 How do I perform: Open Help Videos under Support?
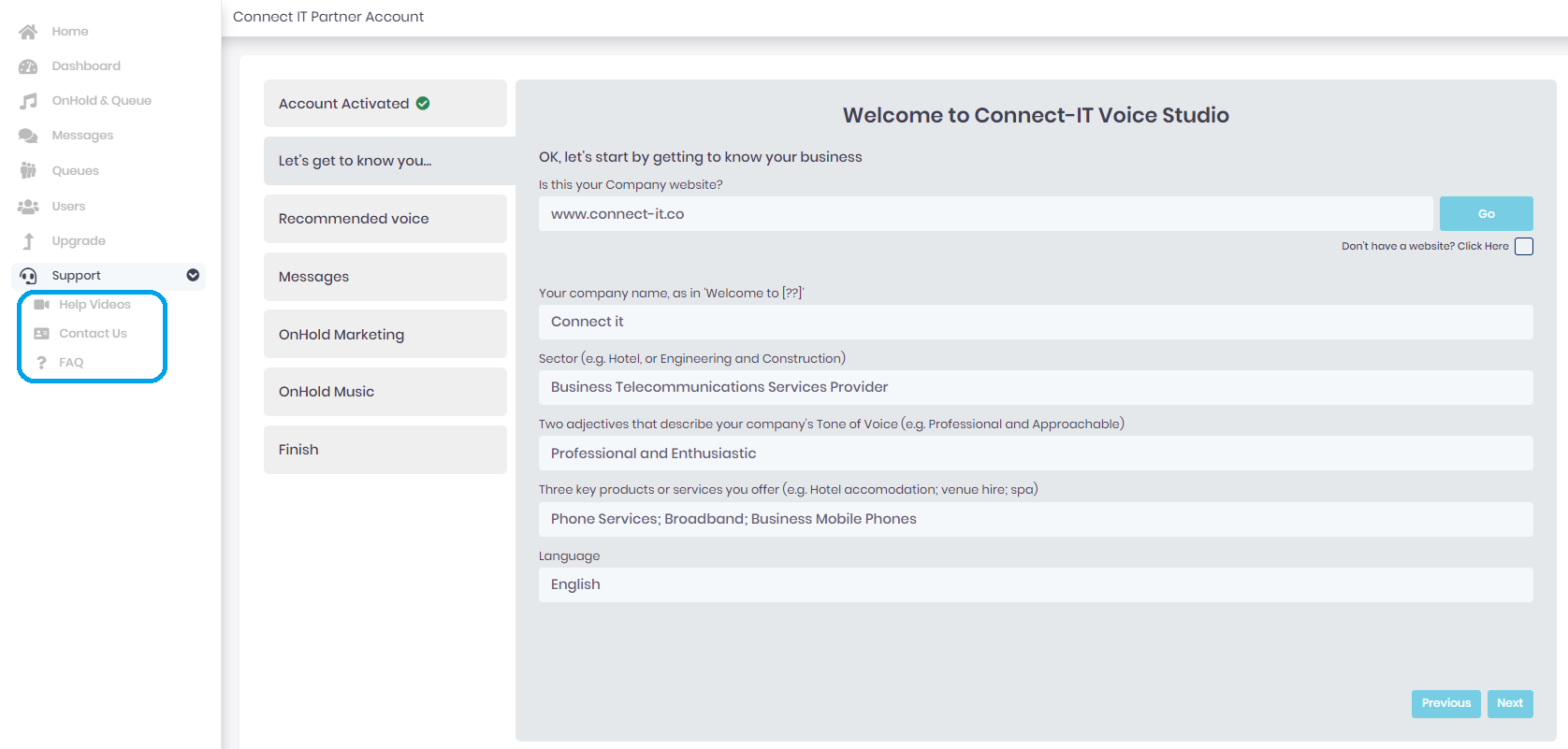(x=94, y=305)
